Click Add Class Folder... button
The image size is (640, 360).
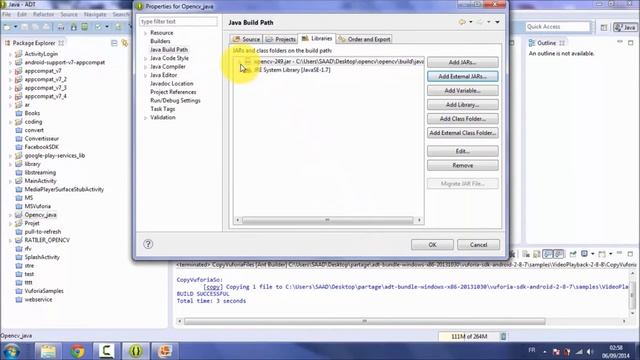coord(462,119)
